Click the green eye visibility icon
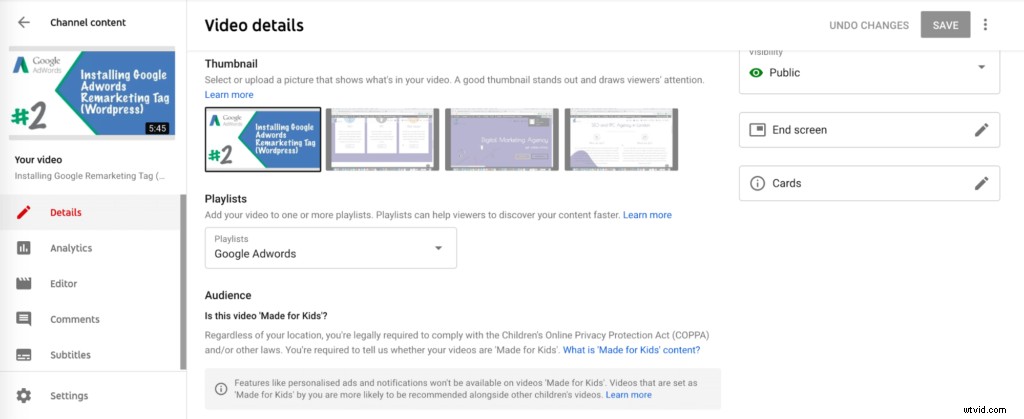This screenshot has height=419, width=1024. point(756,73)
